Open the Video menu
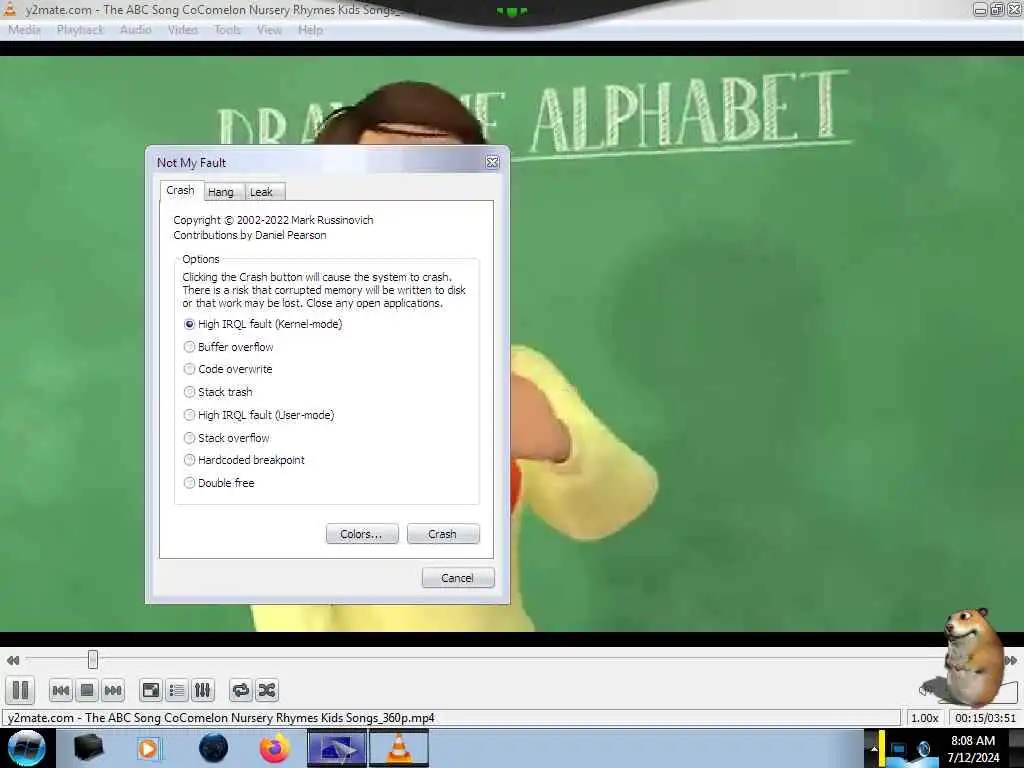Image resolution: width=1024 pixels, height=768 pixels. pos(182,29)
